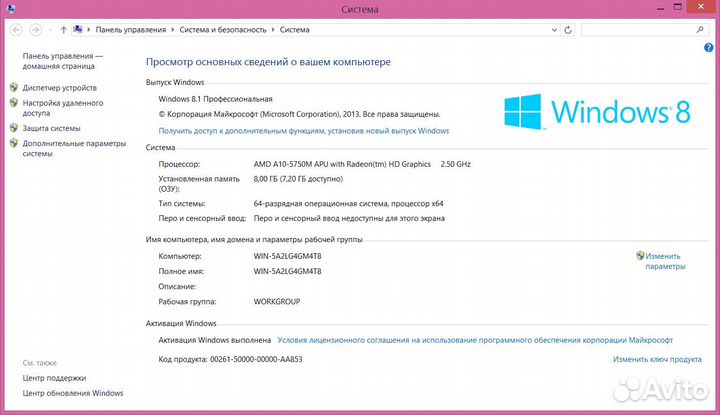Screen dimensions: 720x415
Task: Click Просмотр основных сведений heading
Action: tap(268, 62)
